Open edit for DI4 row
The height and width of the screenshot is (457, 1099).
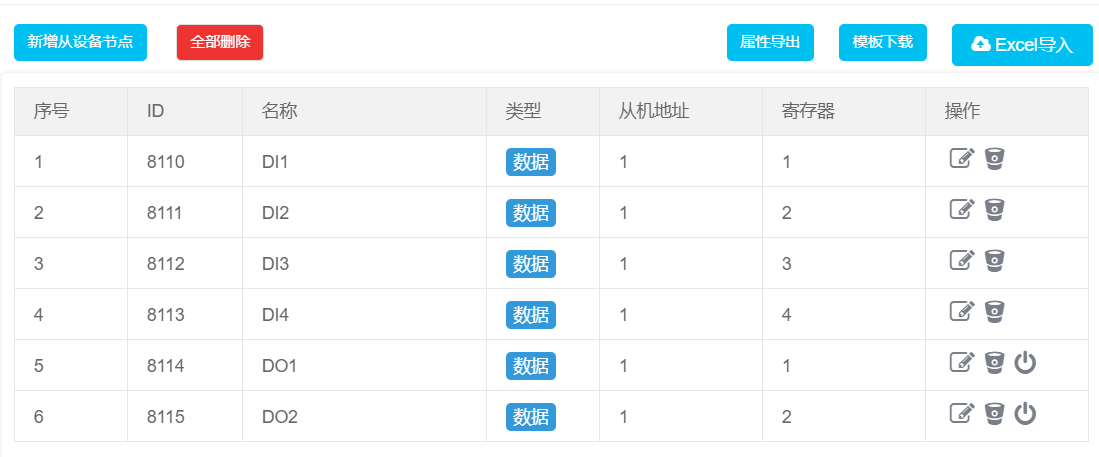pos(961,311)
